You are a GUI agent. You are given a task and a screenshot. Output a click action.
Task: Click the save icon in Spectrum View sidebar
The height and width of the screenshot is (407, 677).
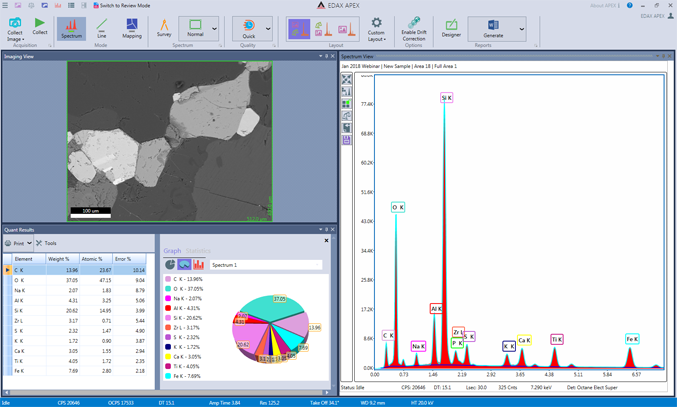coord(347,140)
